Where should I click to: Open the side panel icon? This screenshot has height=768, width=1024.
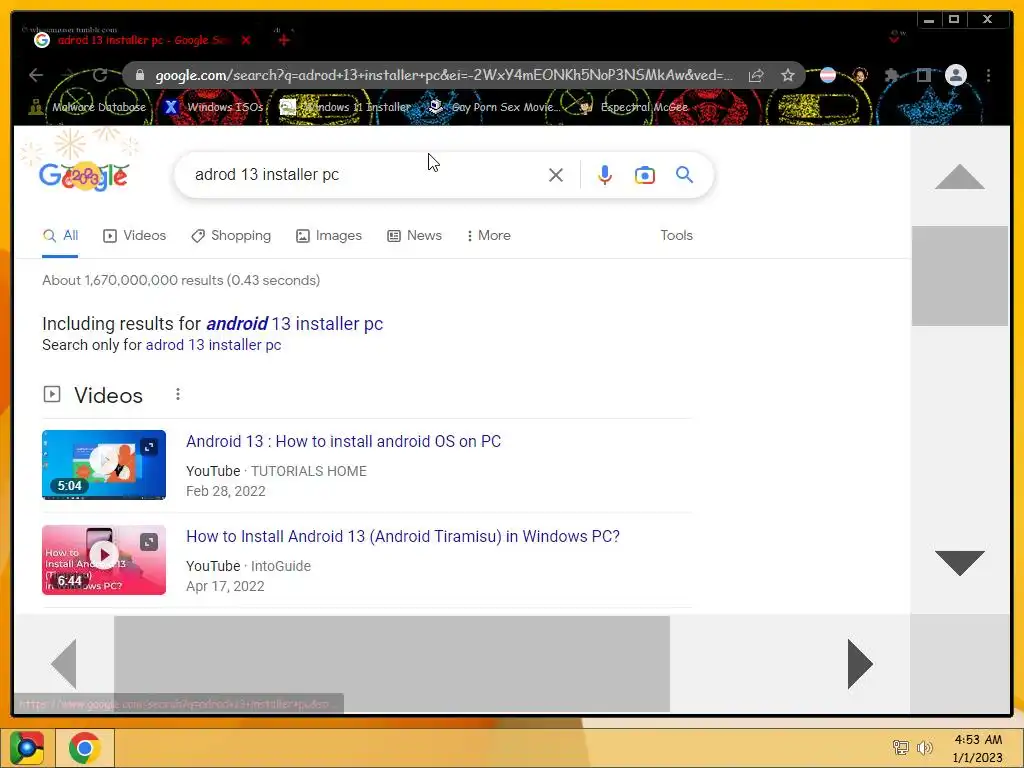coord(923,75)
